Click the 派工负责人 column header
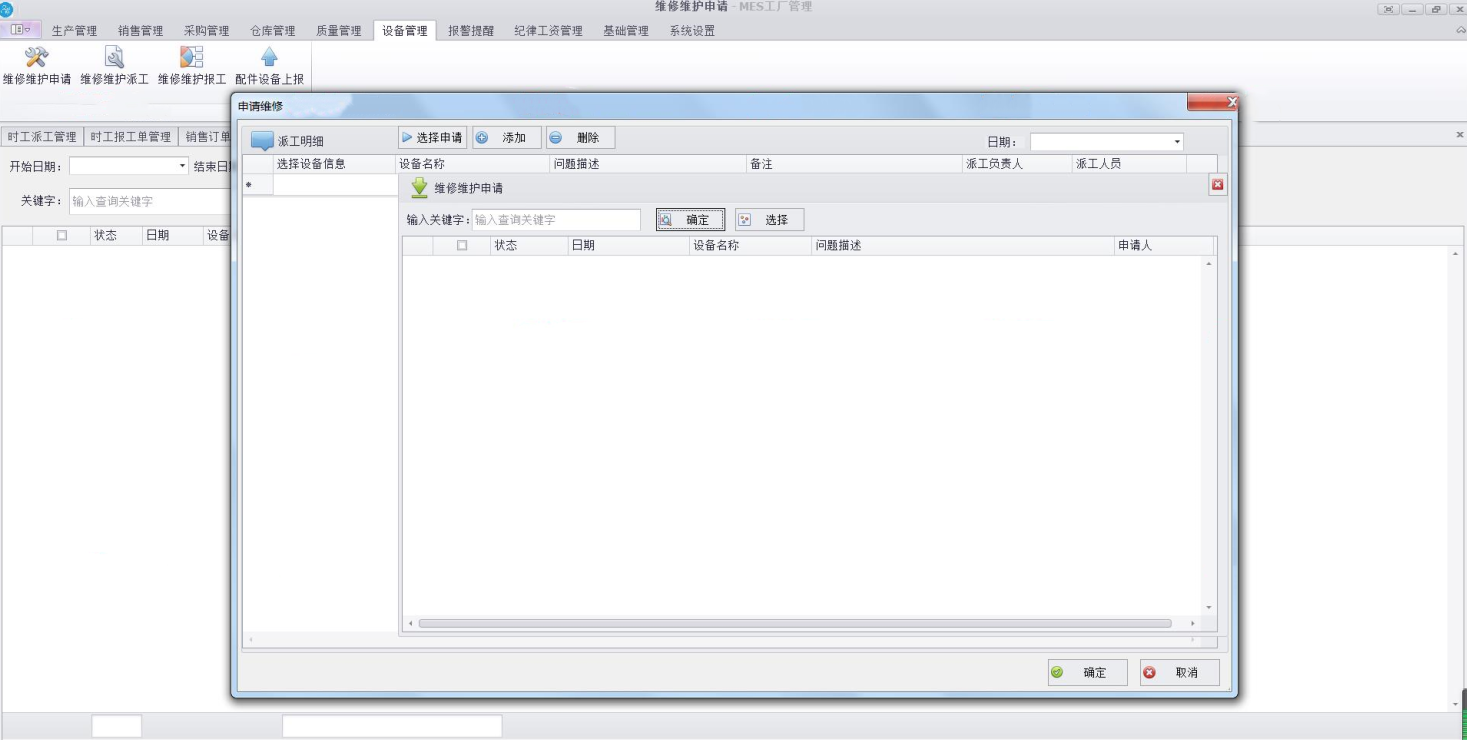Image resolution: width=1467 pixels, height=740 pixels. coord(1017,164)
